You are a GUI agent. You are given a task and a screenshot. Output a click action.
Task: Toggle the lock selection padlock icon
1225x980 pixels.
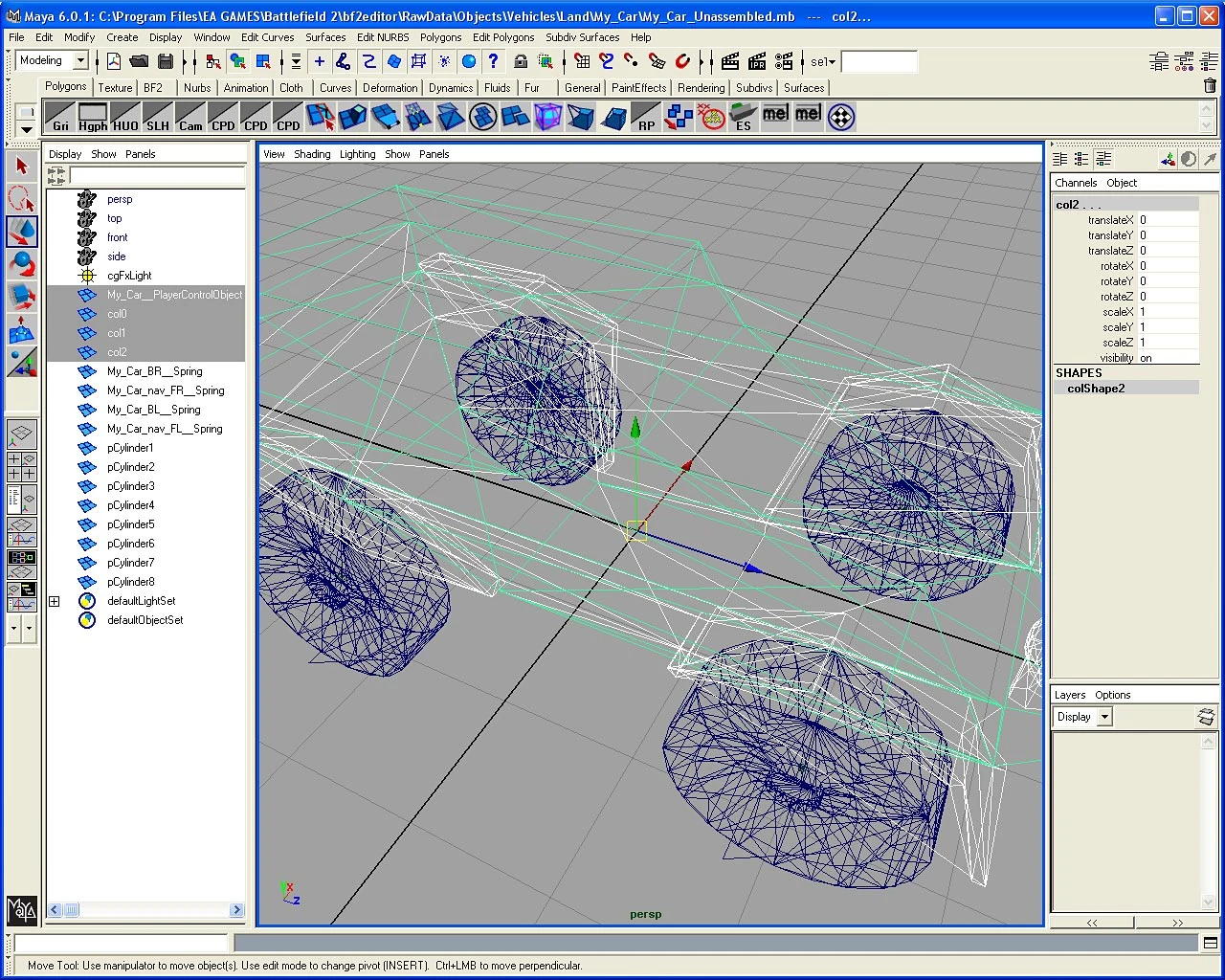(521, 61)
